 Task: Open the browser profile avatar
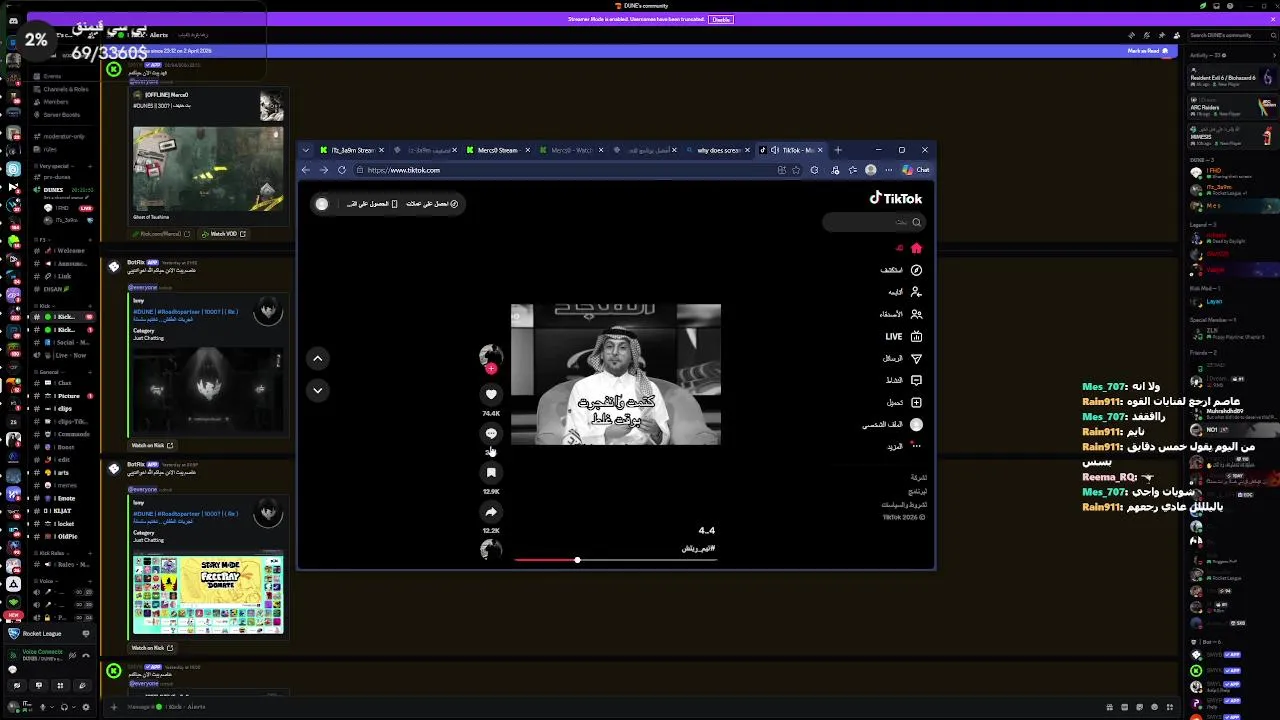[870, 170]
